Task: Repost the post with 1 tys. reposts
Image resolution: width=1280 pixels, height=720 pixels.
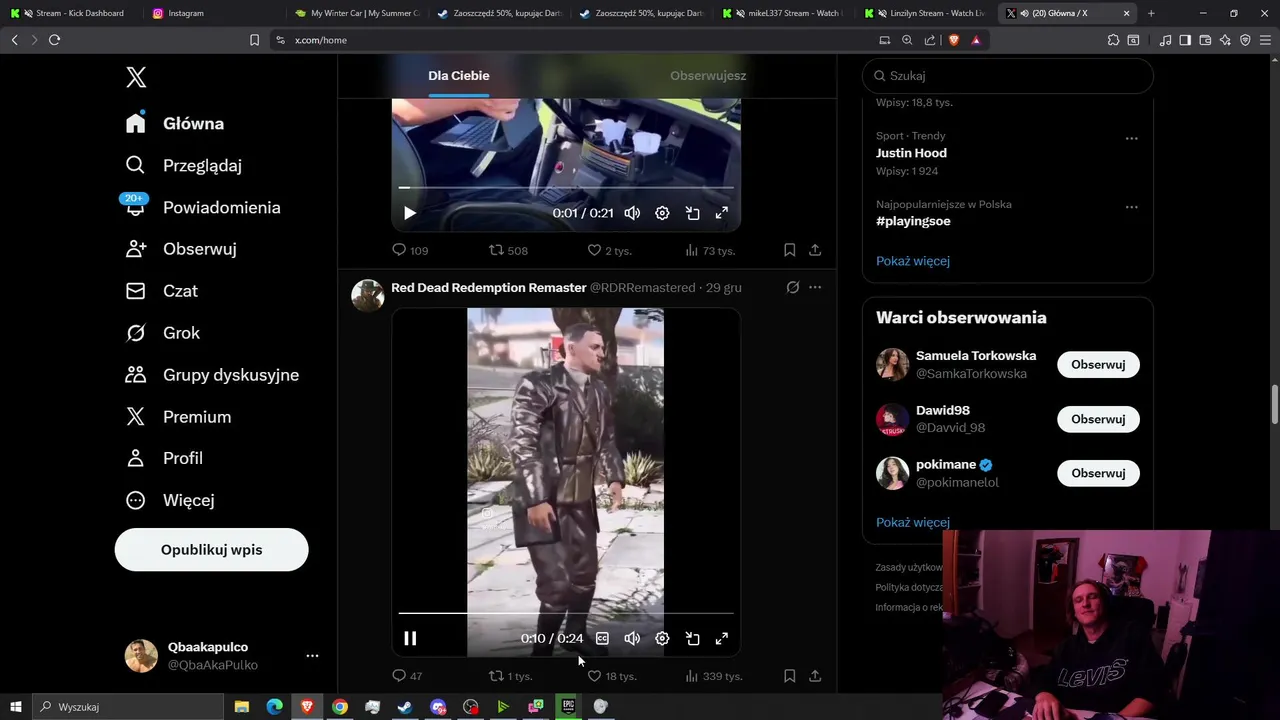Action: pyautogui.click(x=510, y=676)
